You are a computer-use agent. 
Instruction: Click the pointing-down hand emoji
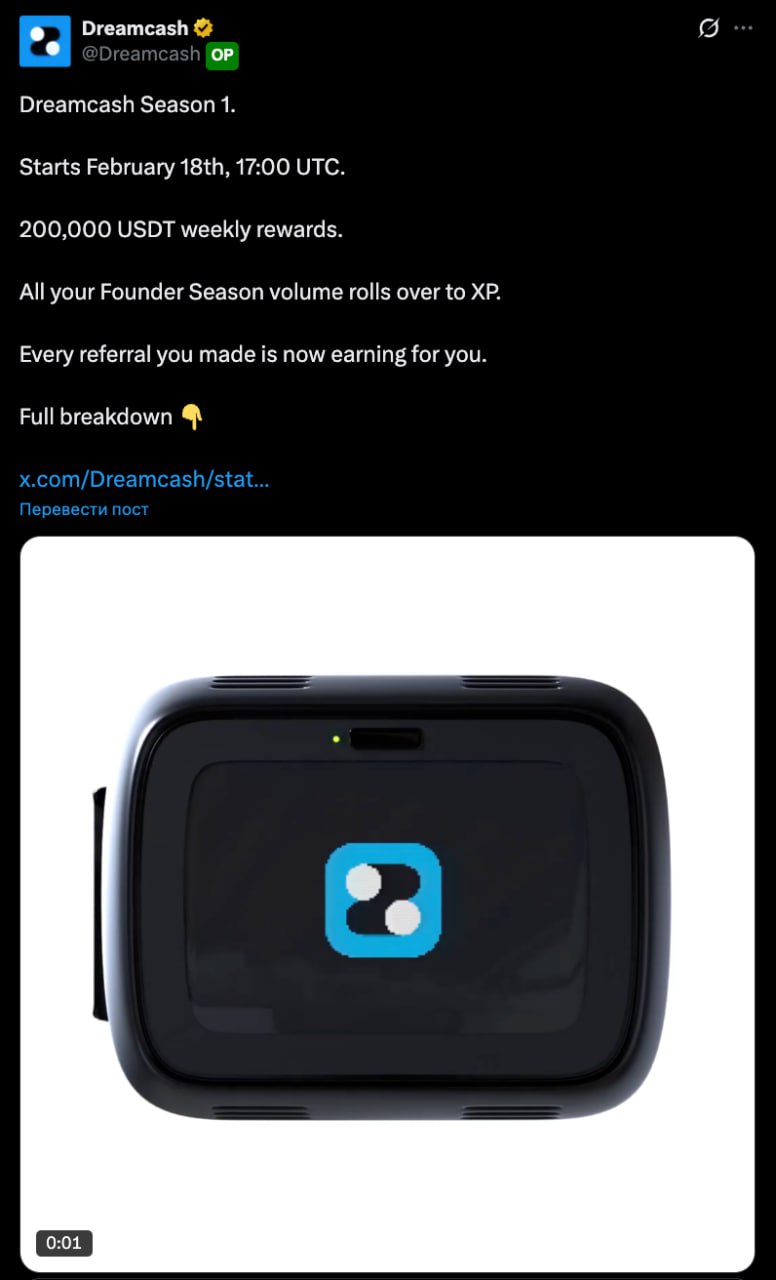[192, 417]
